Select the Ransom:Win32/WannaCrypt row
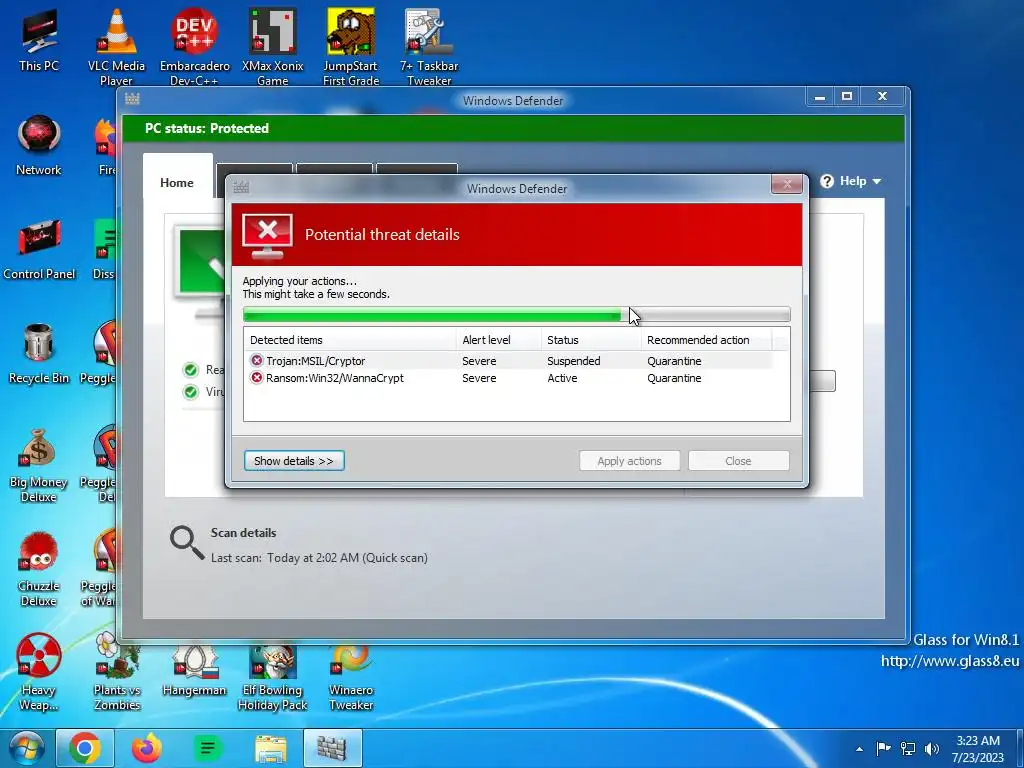The width and height of the screenshot is (1024, 768). click(x=509, y=378)
